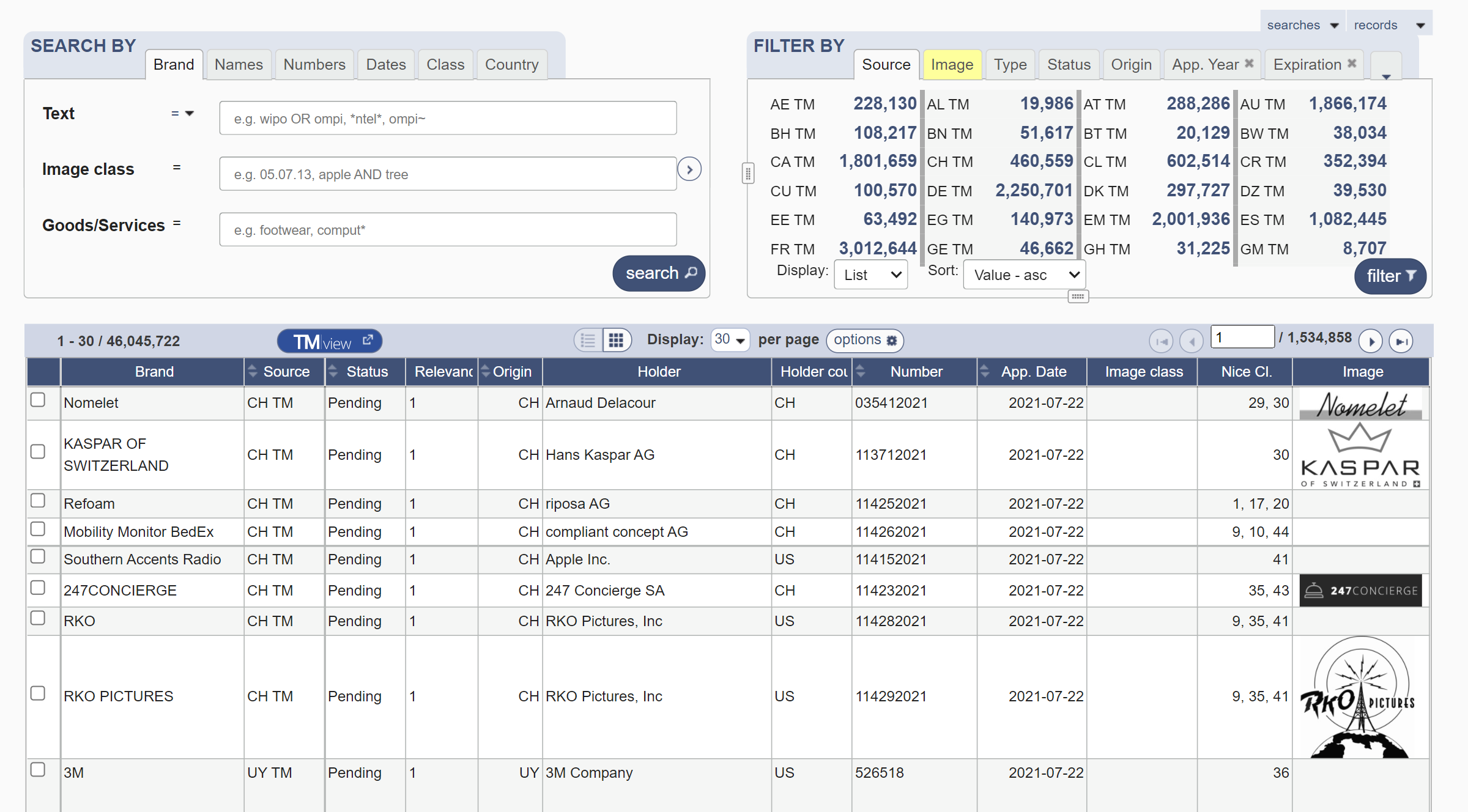The image size is (1468, 812).
Task: Click the Text search input field
Action: (448, 118)
